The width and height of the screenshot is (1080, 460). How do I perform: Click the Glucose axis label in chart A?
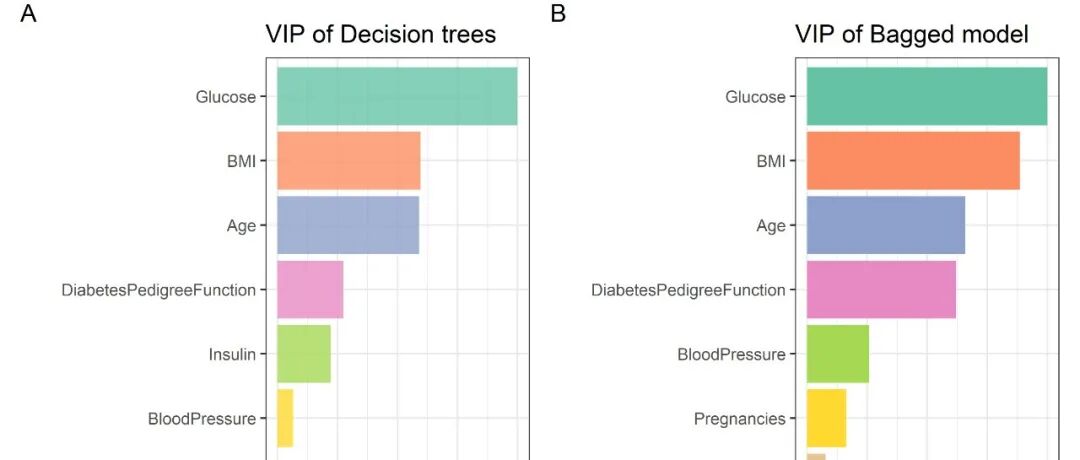tap(225, 97)
